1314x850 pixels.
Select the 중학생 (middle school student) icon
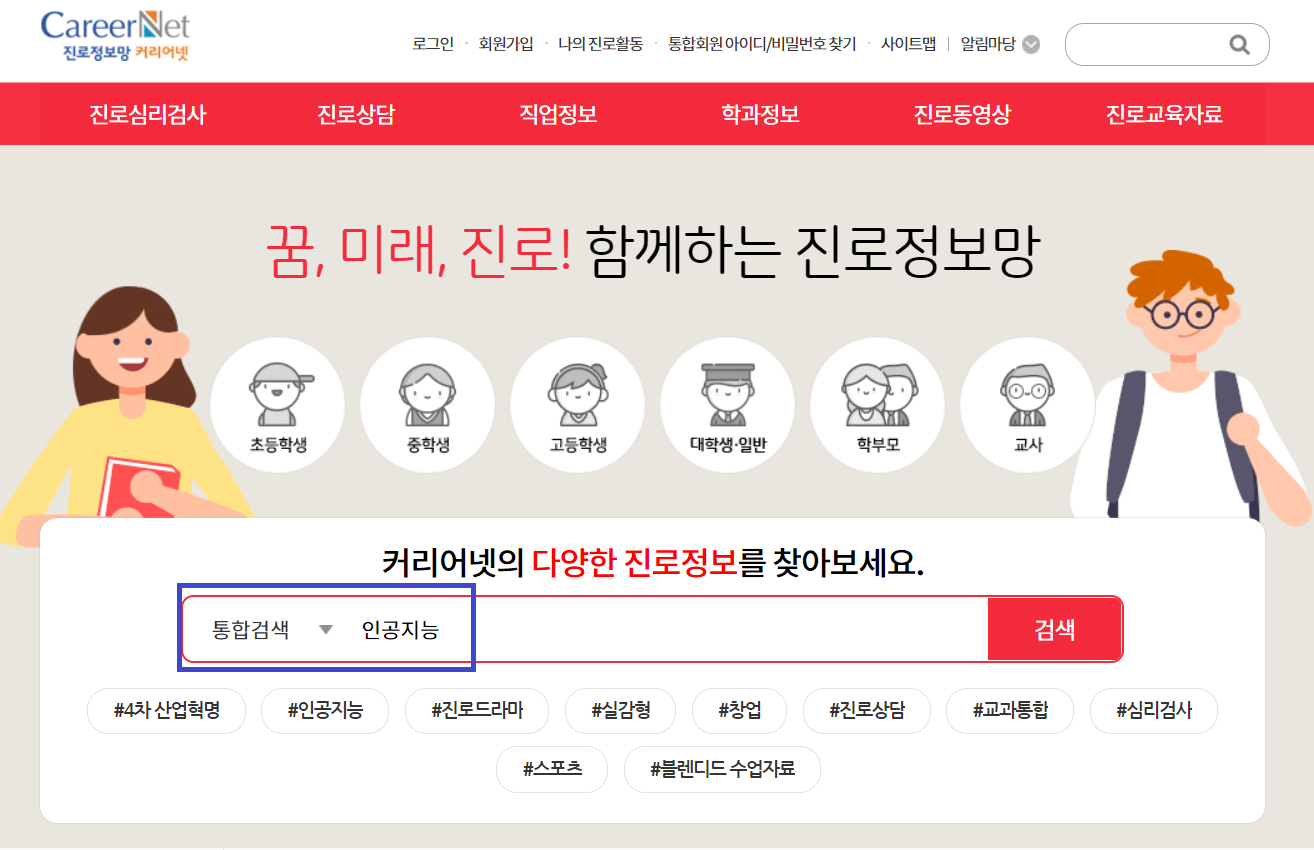point(427,404)
